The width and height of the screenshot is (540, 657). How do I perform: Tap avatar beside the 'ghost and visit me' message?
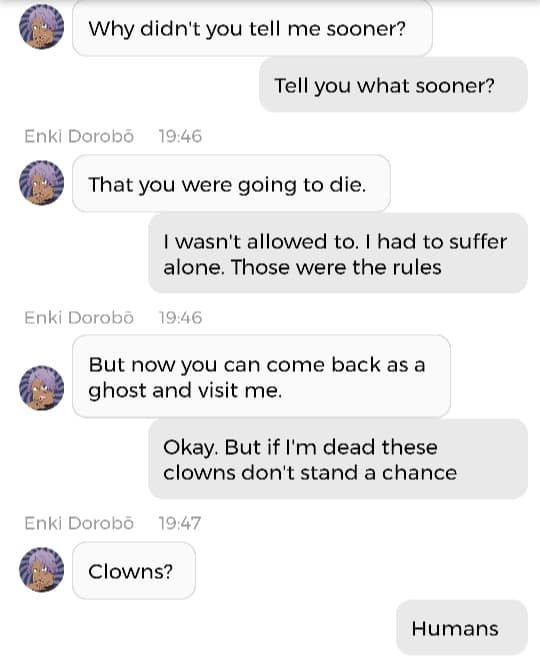tap(41, 388)
